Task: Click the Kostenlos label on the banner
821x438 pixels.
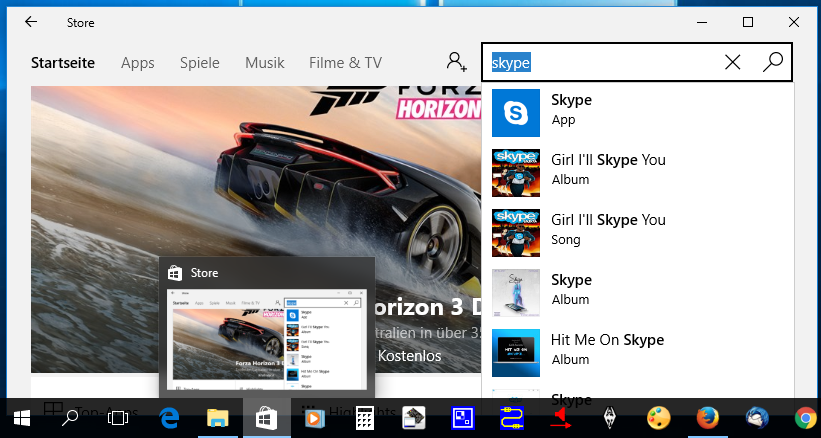Action: click(409, 356)
